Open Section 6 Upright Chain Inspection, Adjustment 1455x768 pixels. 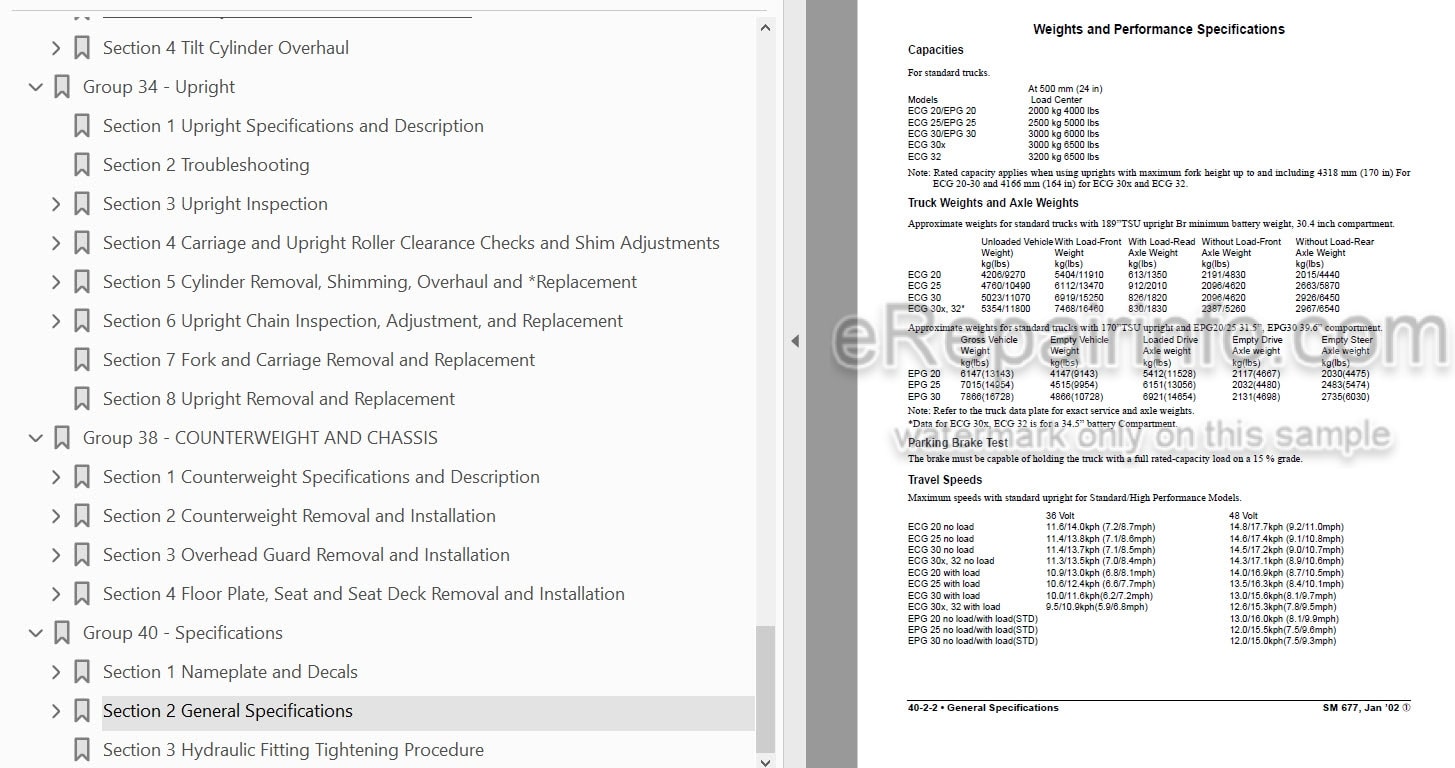coord(363,321)
